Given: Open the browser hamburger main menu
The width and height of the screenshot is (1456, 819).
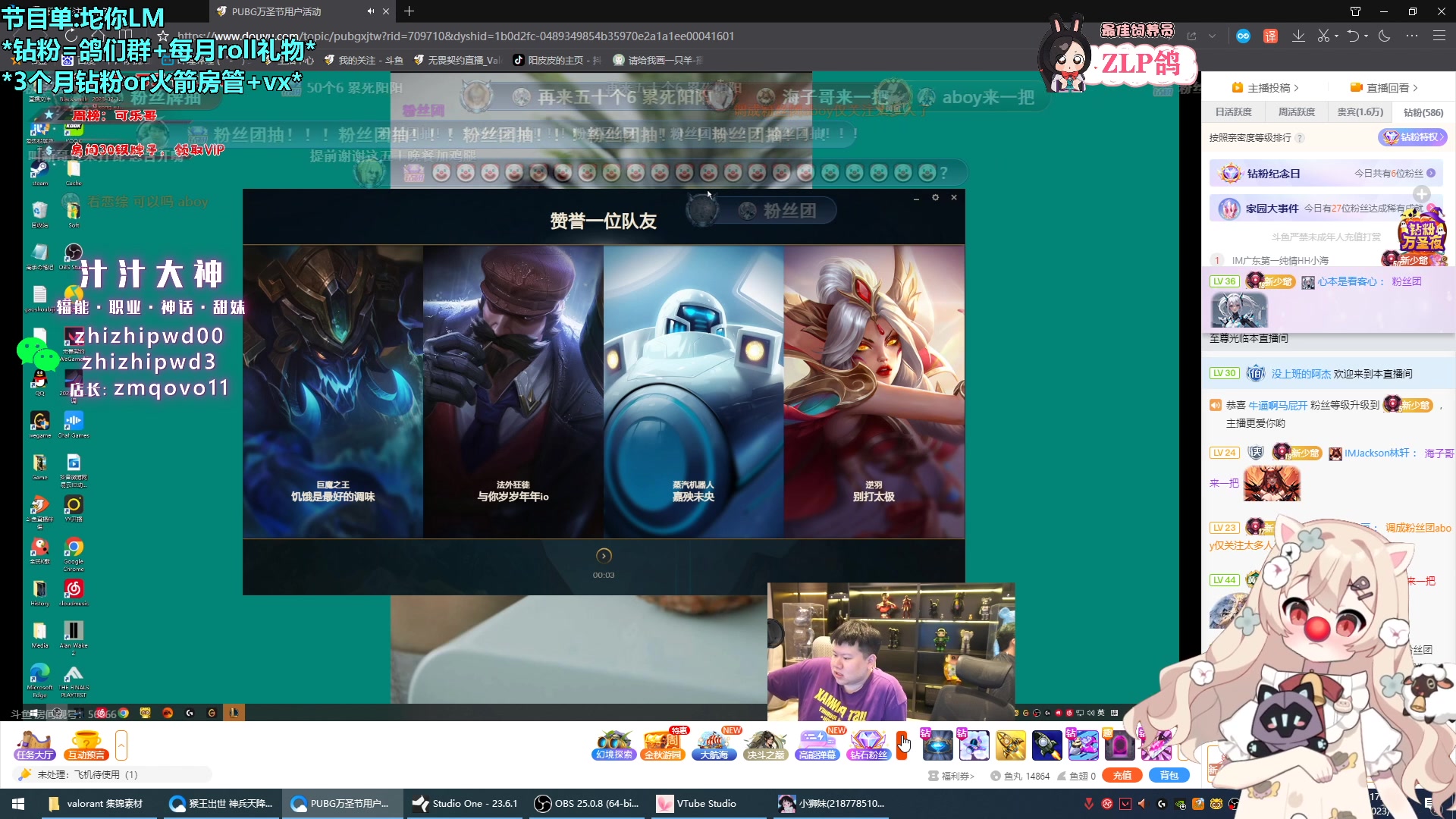Looking at the screenshot, I should tap(1439, 36).
